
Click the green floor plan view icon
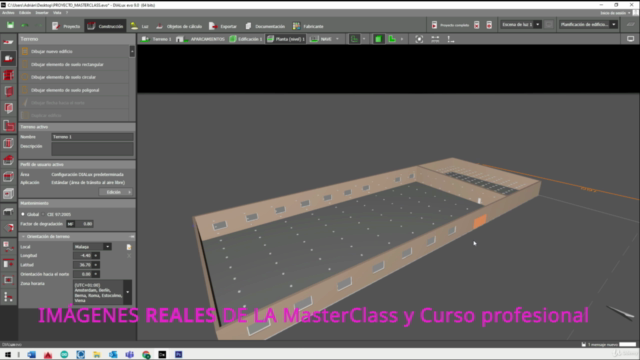[354, 39]
